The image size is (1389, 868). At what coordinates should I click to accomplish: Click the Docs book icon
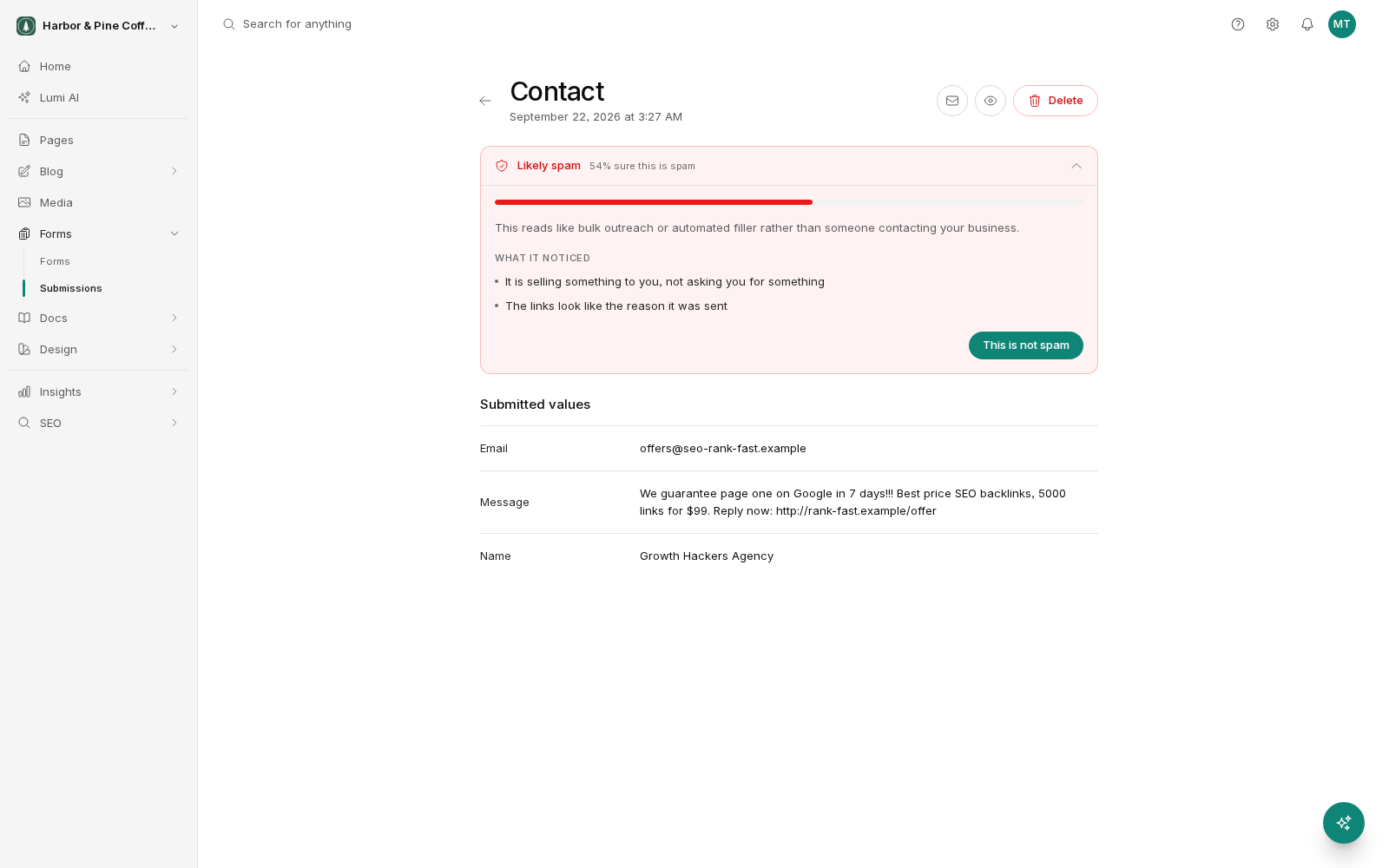pyautogui.click(x=24, y=318)
